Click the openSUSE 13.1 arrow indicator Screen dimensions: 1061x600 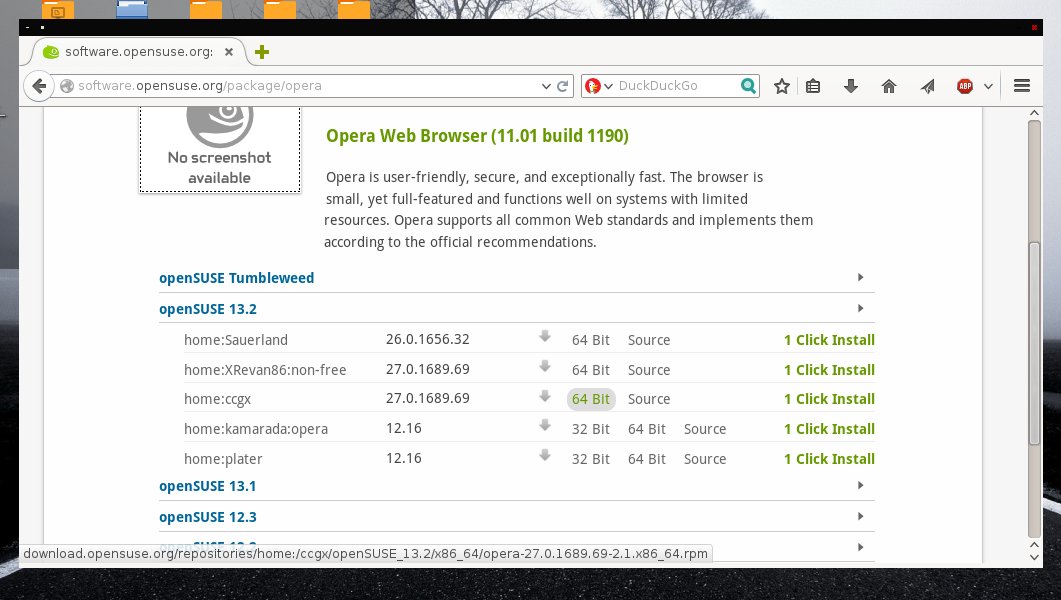[860, 486]
